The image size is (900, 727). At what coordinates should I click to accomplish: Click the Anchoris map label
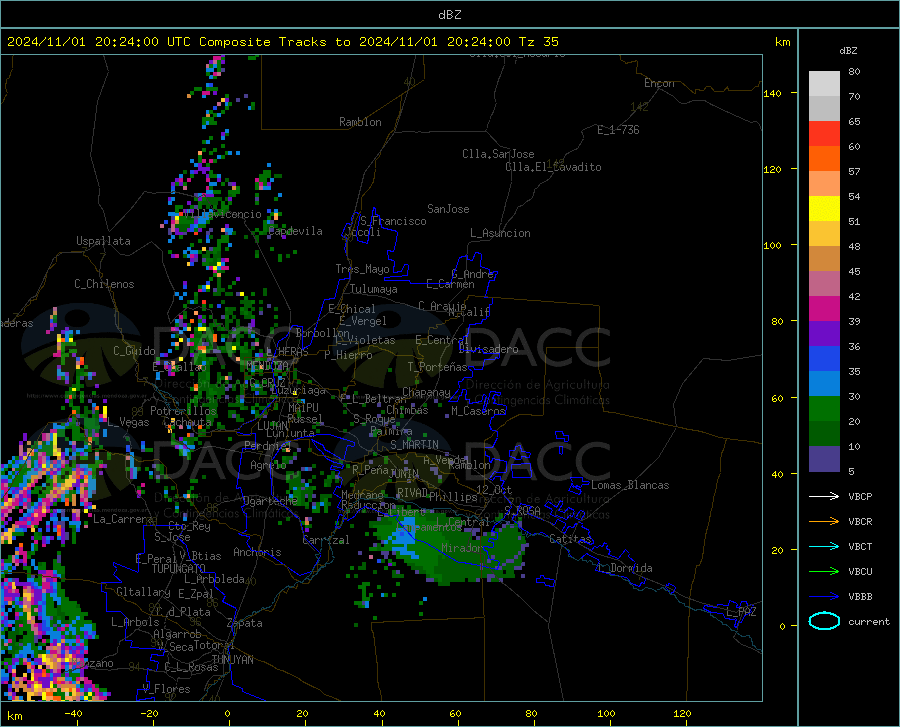click(x=257, y=552)
